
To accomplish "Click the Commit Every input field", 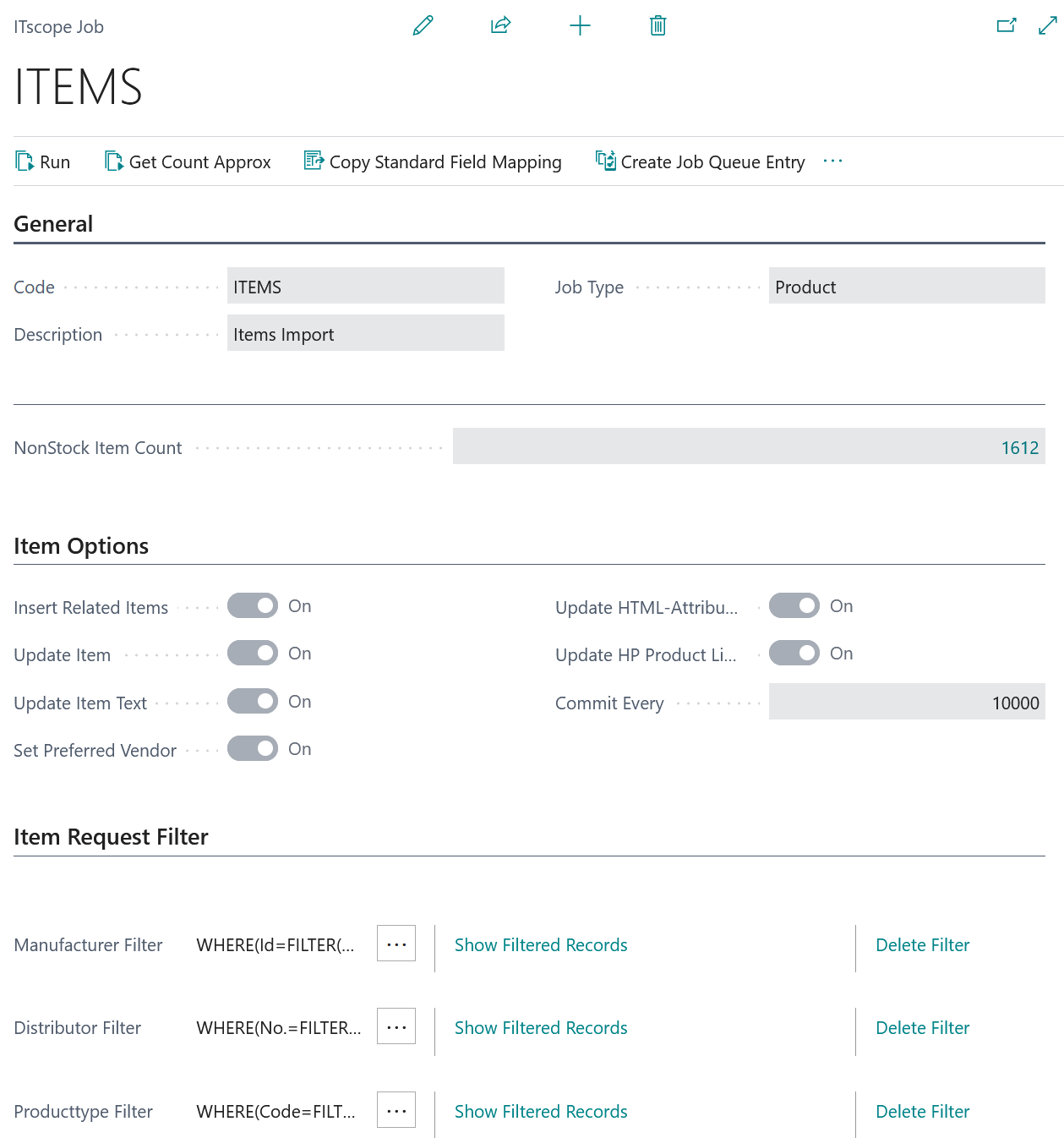I will point(906,703).
